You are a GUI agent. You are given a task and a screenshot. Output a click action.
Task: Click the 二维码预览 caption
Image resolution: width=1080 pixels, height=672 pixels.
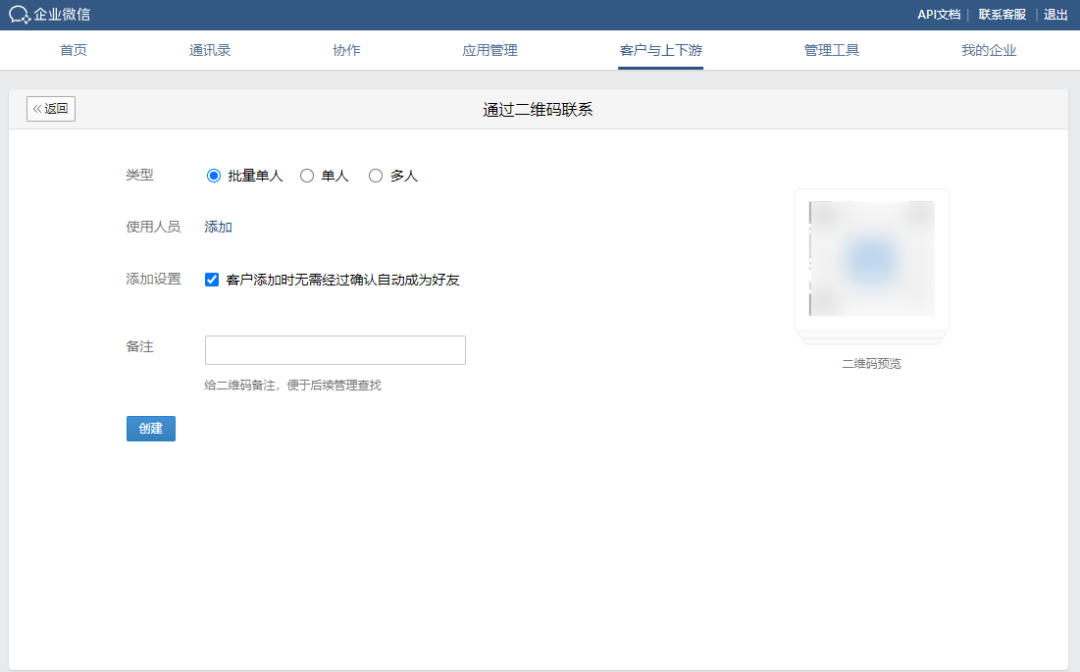click(x=871, y=364)
